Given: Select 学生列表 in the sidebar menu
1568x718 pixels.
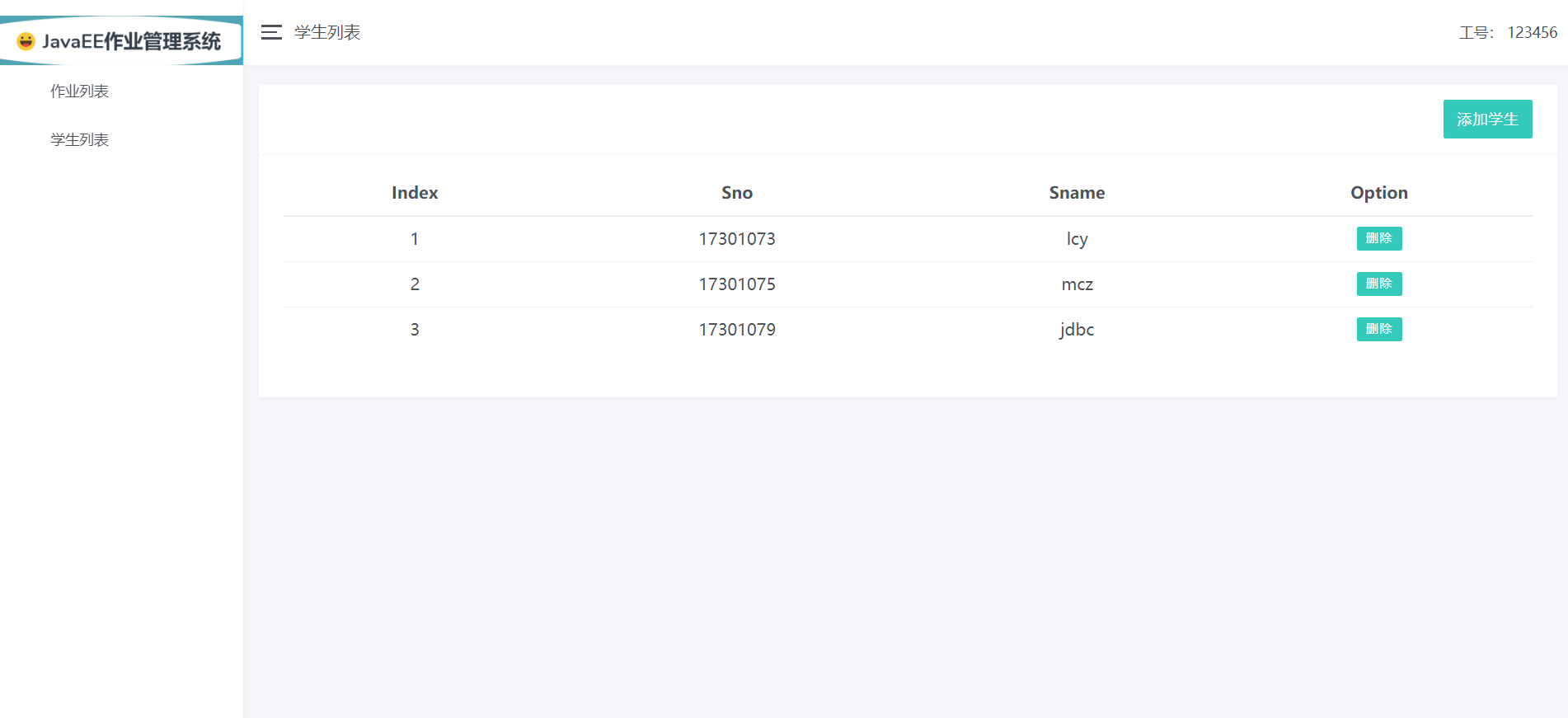Looking at the screenshot, I should pos(80,140).
